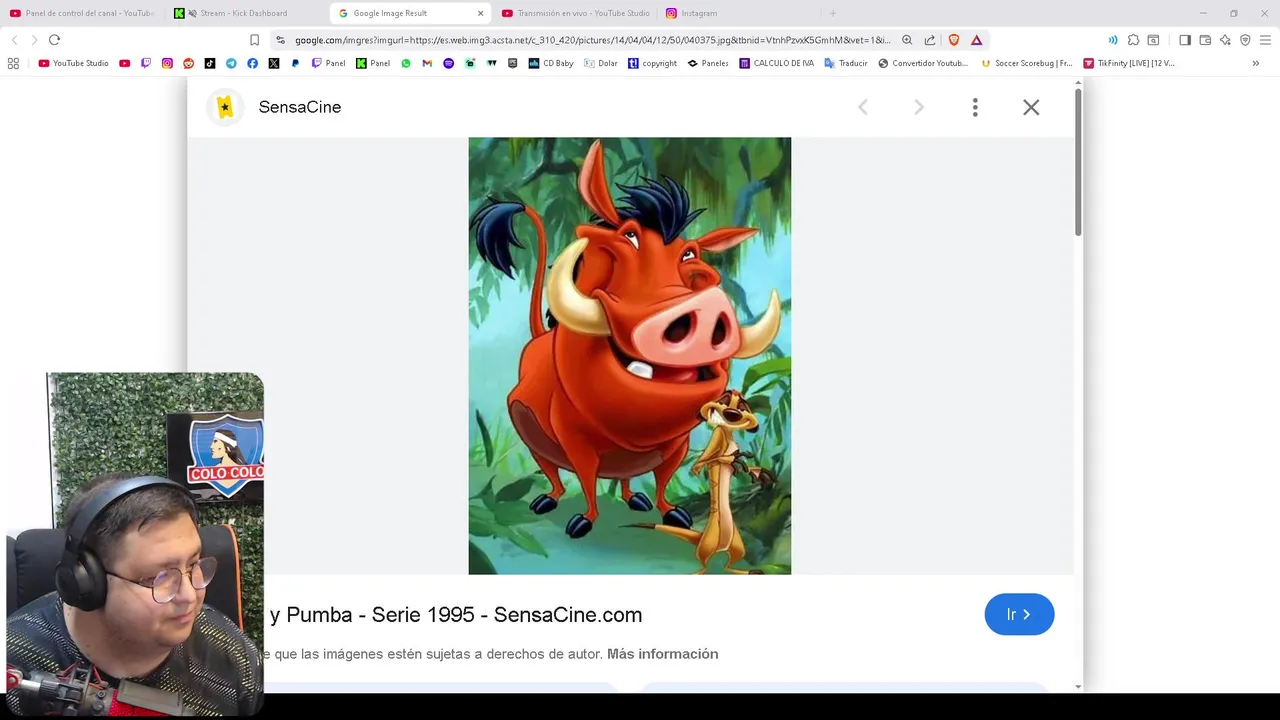Image resolution: width=1280 pixels, height=720 pixels.
Task: Open the PayPal bookmark icon
Action: coord(295,63)
